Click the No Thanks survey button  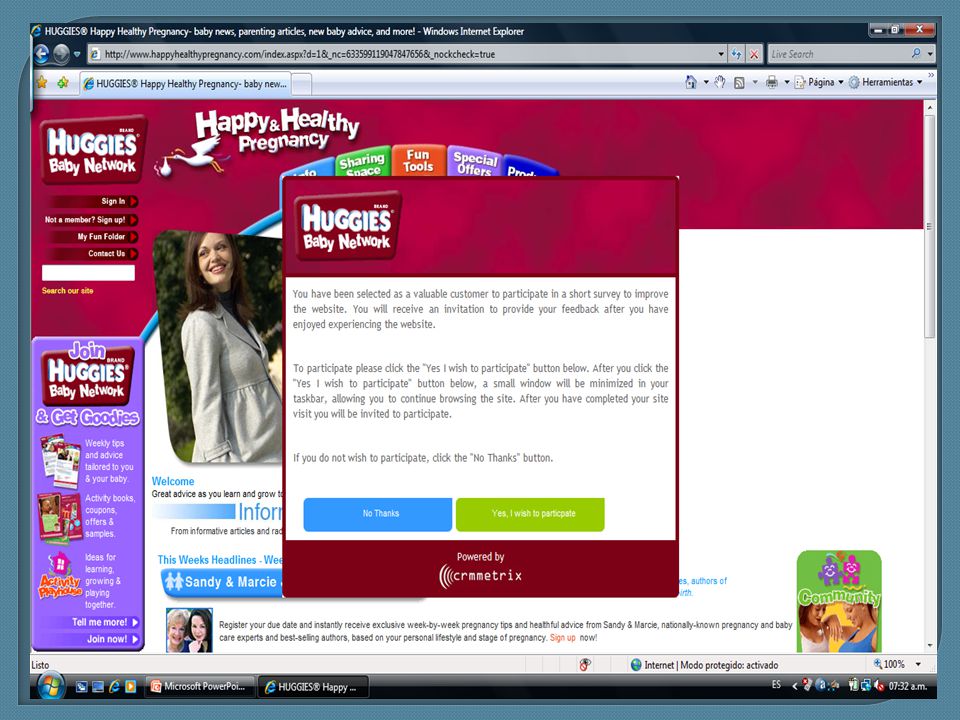coord(378,514)
